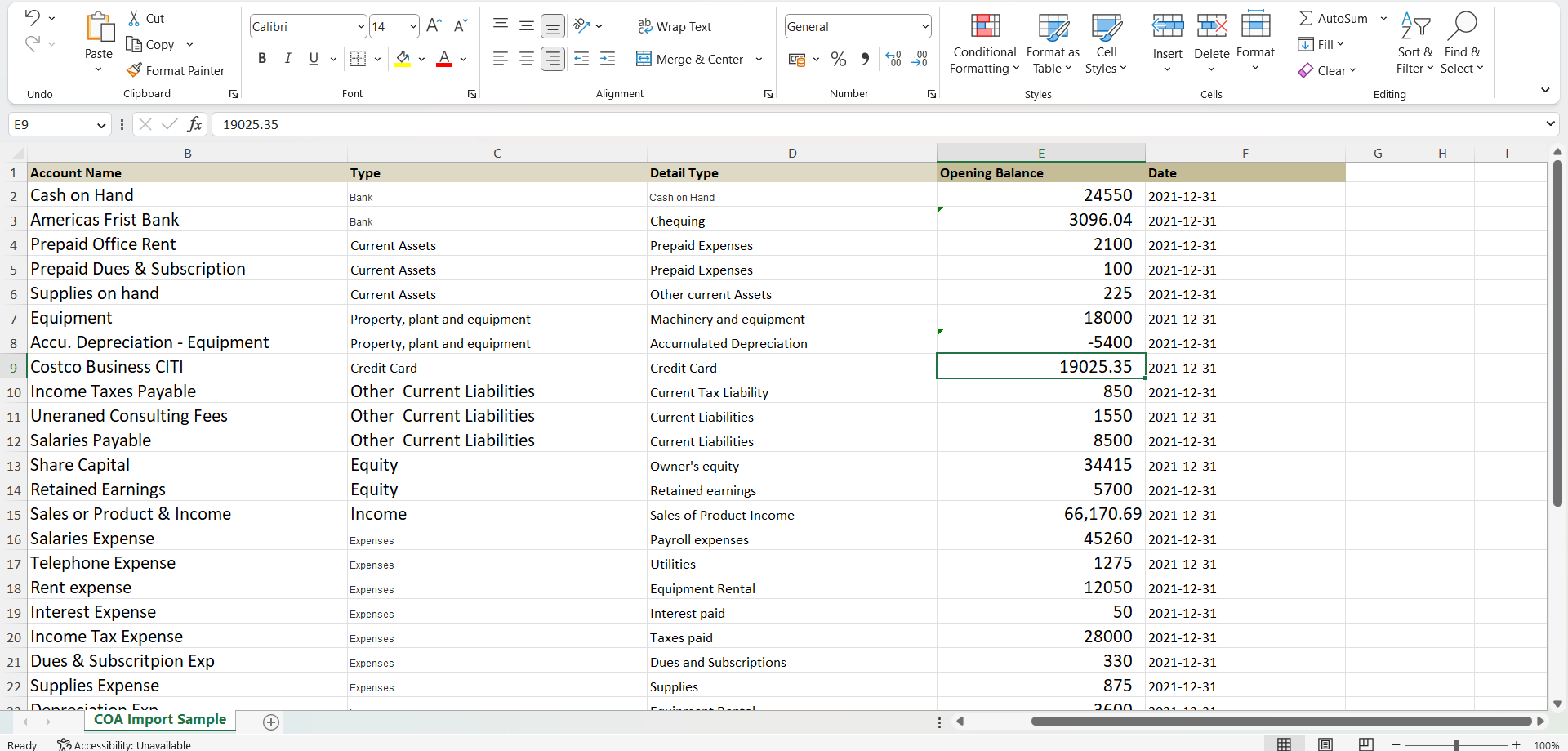Switch to Page Layout view icon

(x=1325, y=744)
